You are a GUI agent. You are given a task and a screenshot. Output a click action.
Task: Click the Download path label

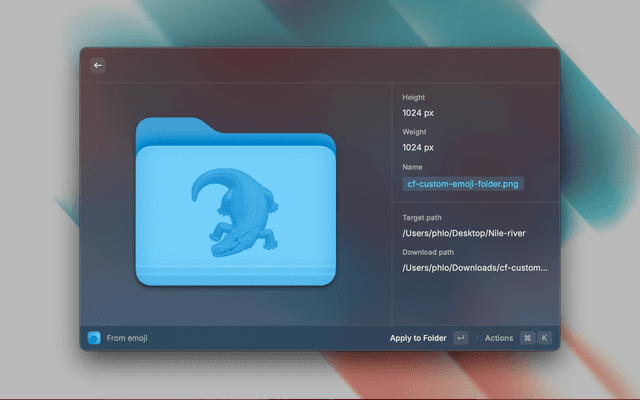click(x=428, y=253)
